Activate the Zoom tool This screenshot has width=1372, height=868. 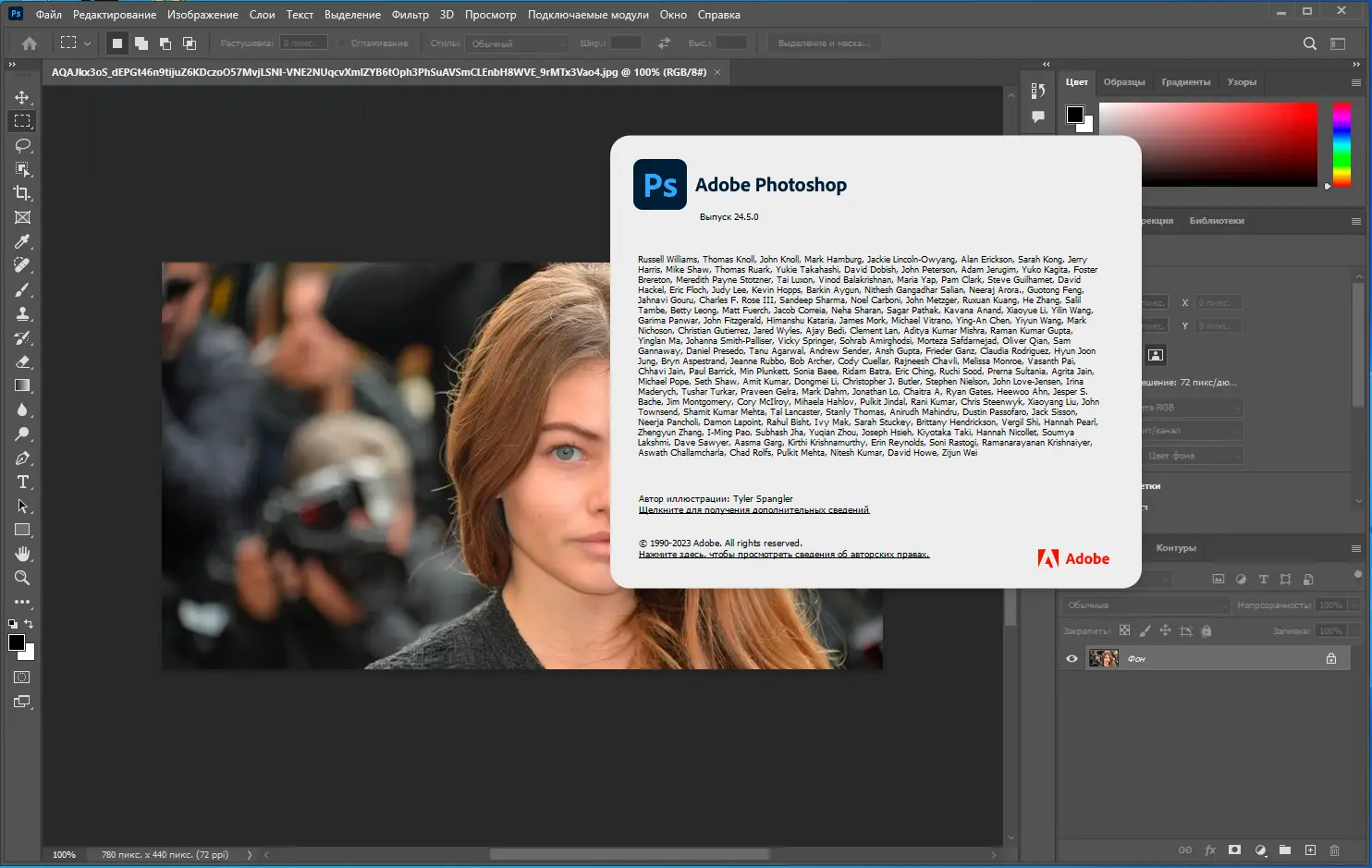tap(21, 578)
